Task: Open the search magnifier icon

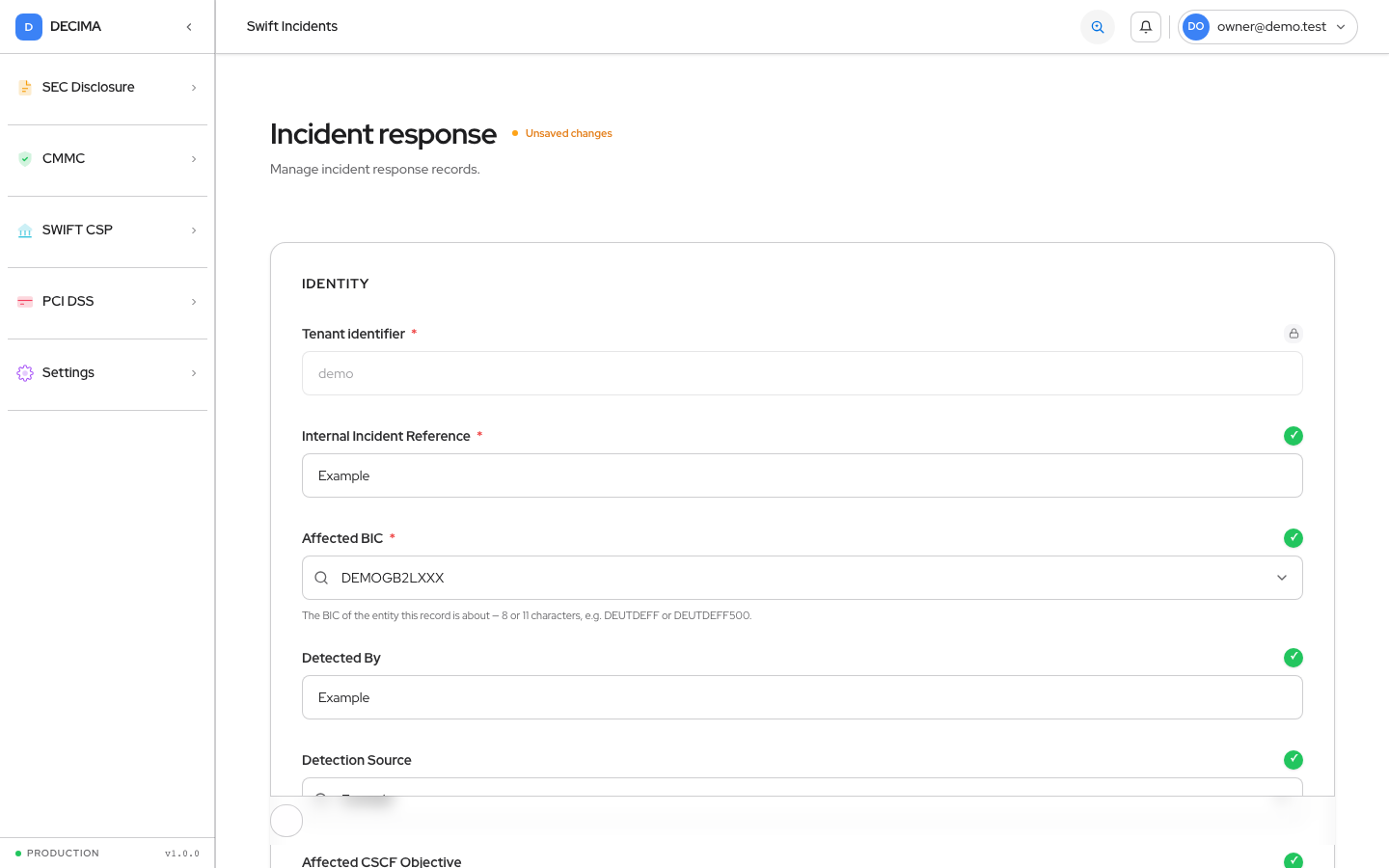Action: (x=1098, y=27)
